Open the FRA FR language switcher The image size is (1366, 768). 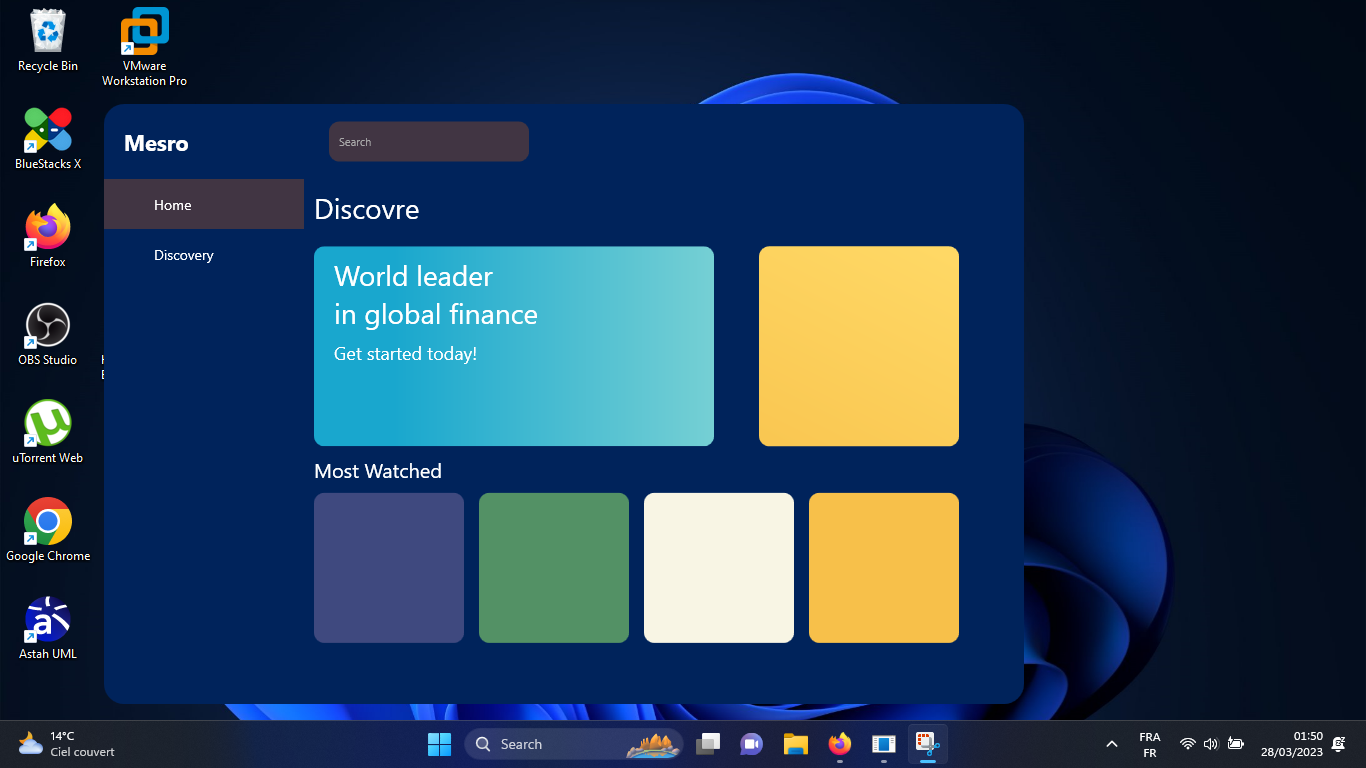(x=1149, y=744)
